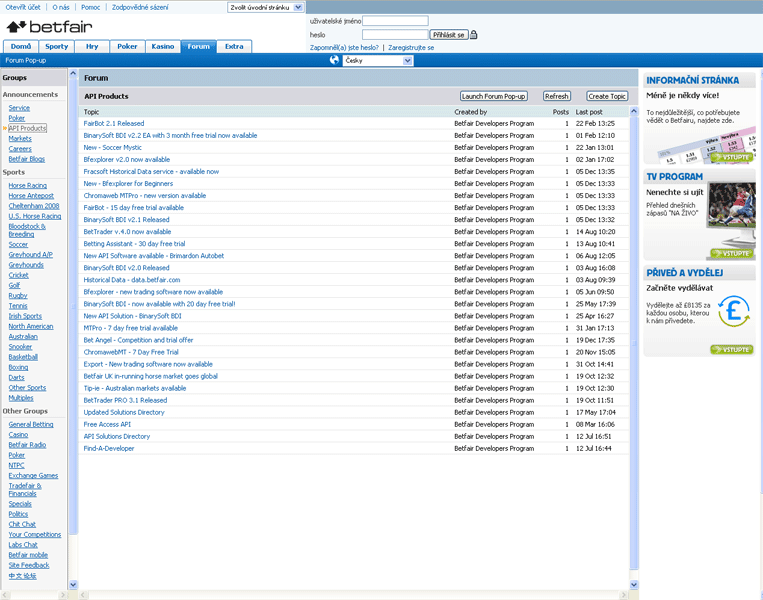Select Horse Racing in the Sports group
The width and height of the screenshot is (763, 600).
tap(28, 185)
